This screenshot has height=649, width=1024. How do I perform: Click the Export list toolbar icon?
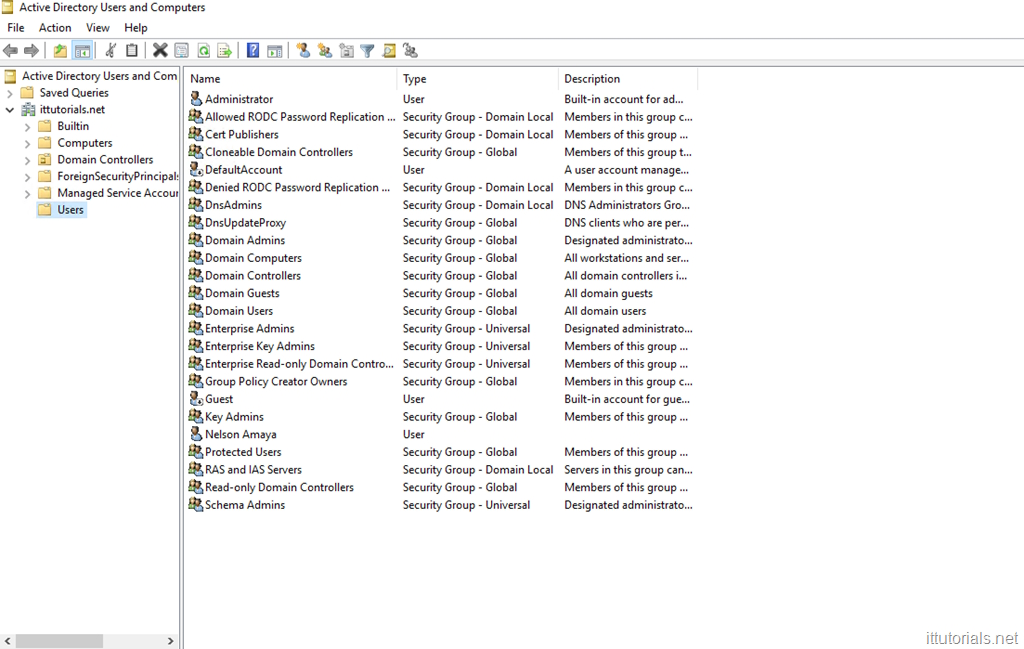tap(224, 50)
